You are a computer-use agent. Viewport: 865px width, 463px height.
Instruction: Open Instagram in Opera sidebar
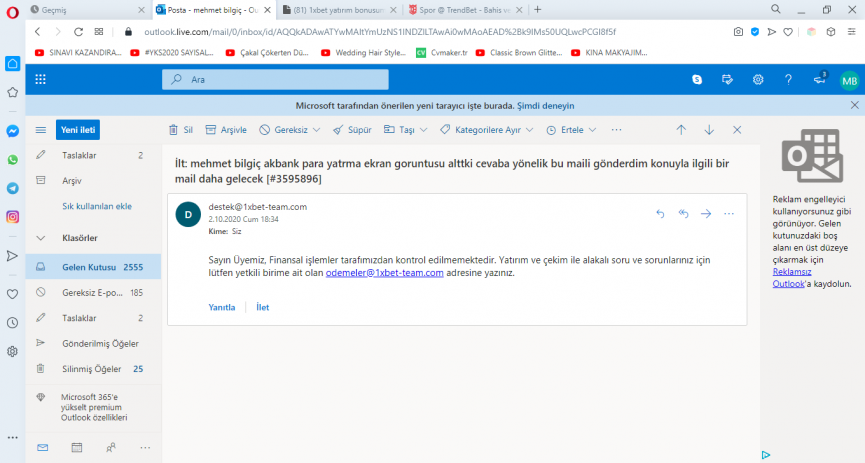coord(12,217)
